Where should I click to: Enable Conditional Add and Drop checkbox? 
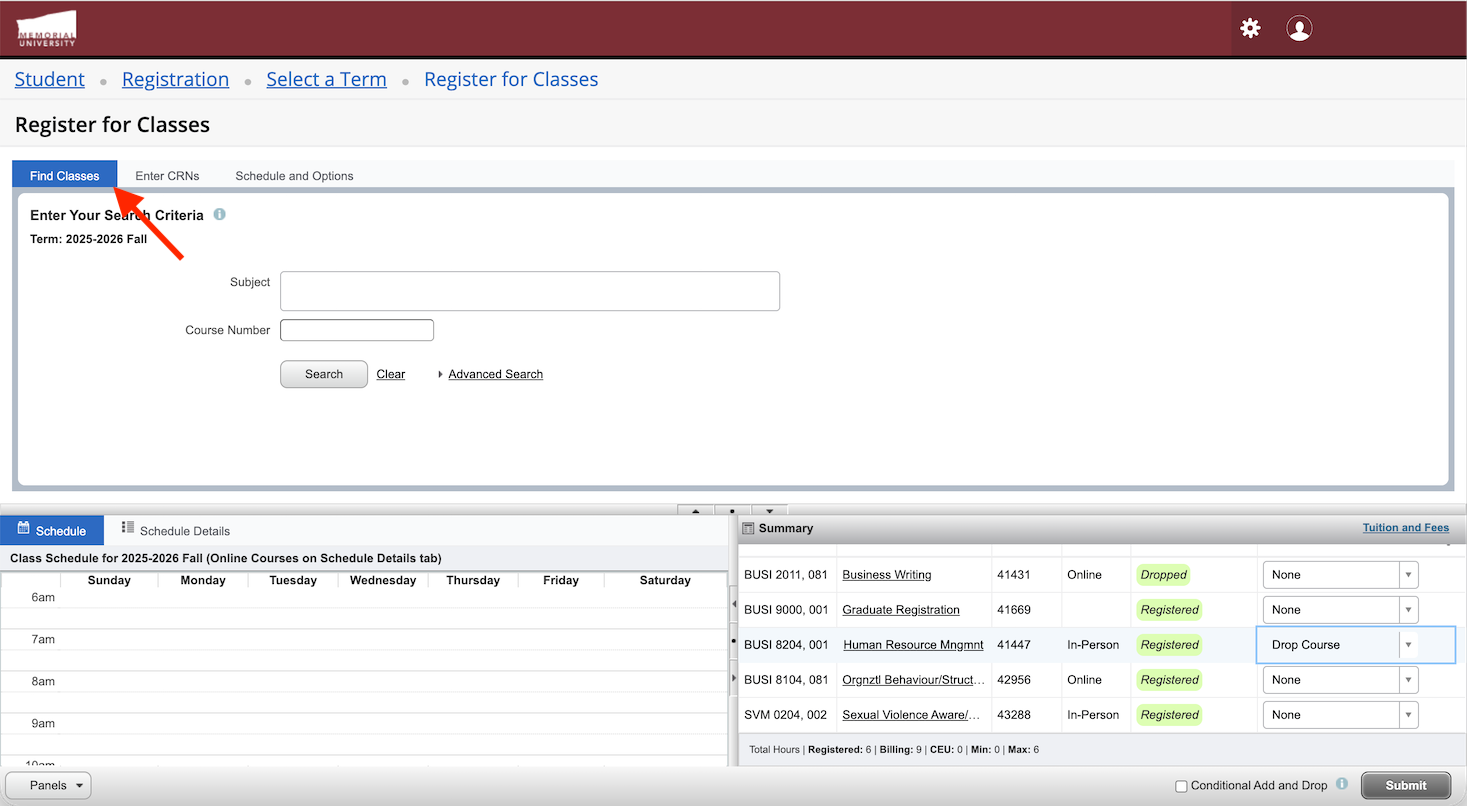pos(1181,786)
